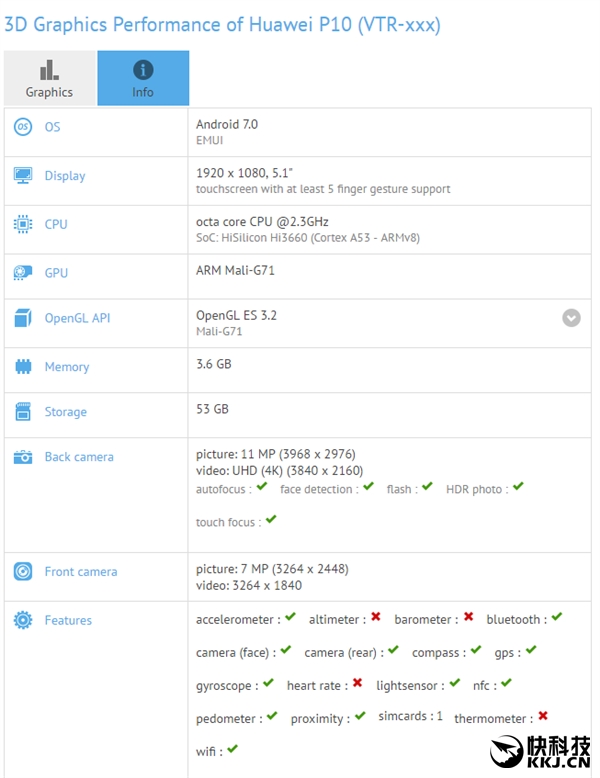Viewport: 600px width, 778px height.
Task: Click the nfc check mark
Action: pyautogui.click(x=506, y=683)
